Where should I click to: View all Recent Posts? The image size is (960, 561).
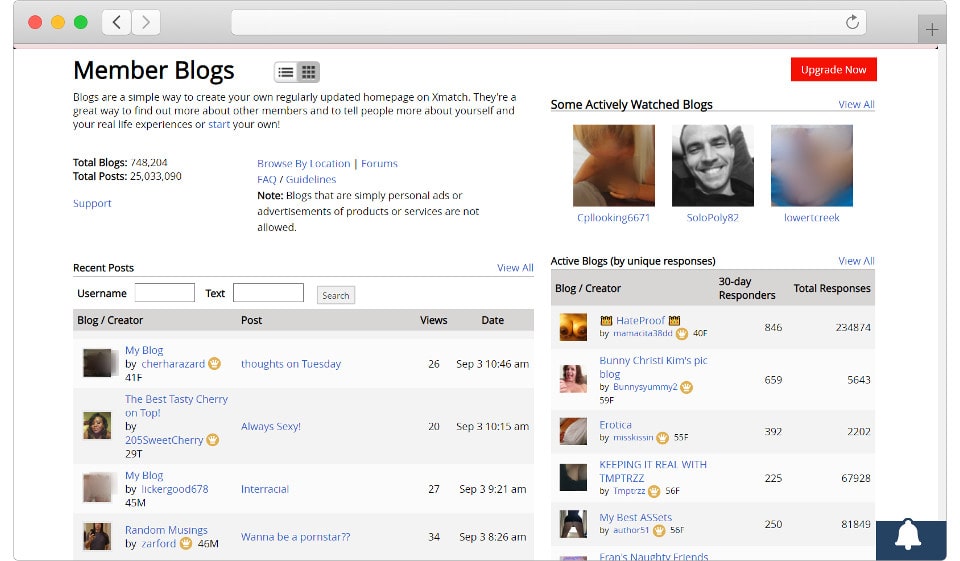[515, 268]
